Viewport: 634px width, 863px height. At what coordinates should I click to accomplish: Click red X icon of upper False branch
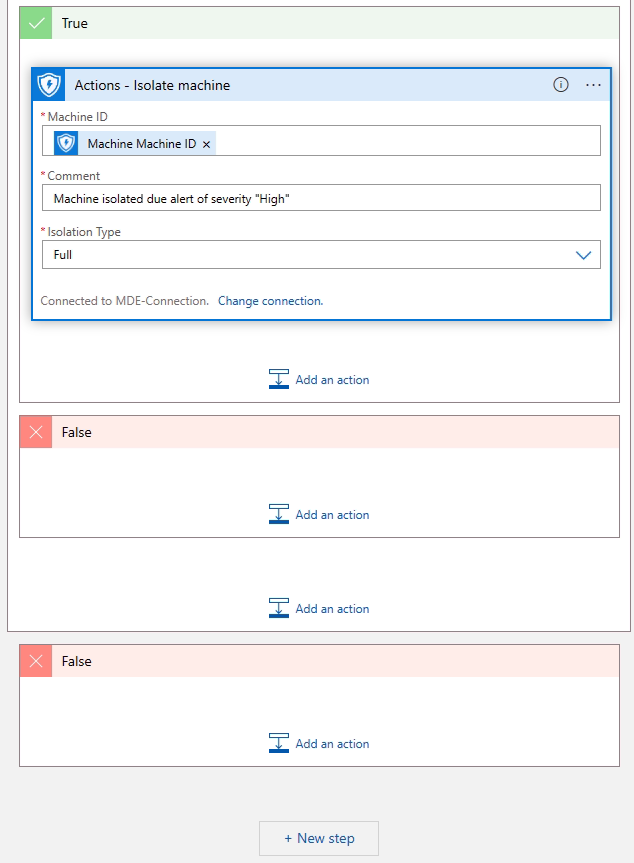point(36,432)
